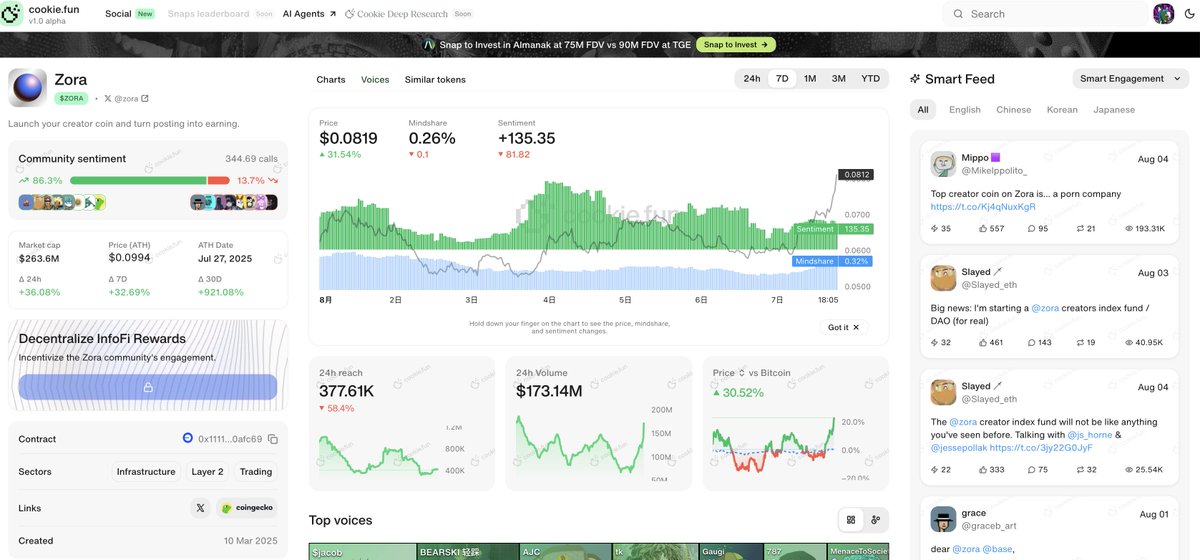Click the cookie.fun logo icon
The height and width of the screenshot is (560, 1200).
pos(13,14)
